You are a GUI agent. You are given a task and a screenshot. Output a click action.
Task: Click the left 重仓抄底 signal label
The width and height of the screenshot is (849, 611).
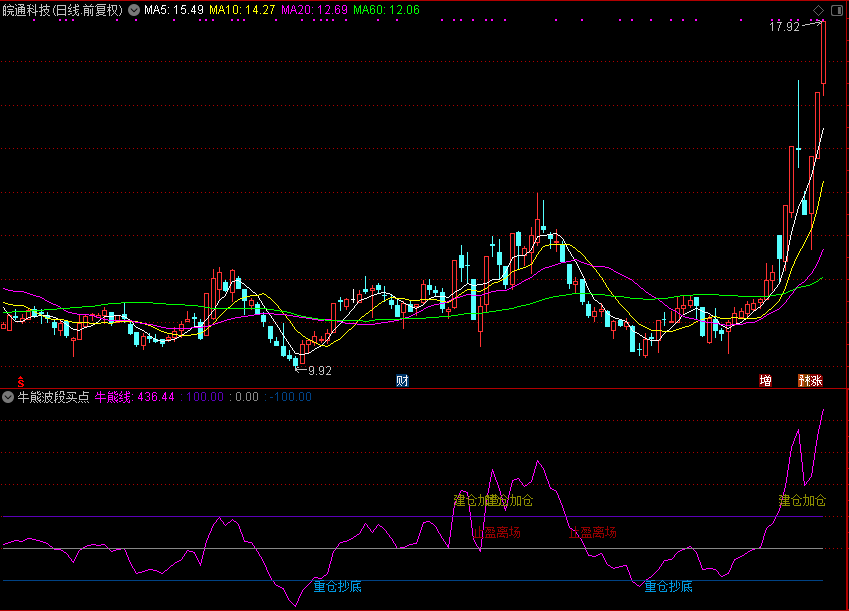pos(337,586)
